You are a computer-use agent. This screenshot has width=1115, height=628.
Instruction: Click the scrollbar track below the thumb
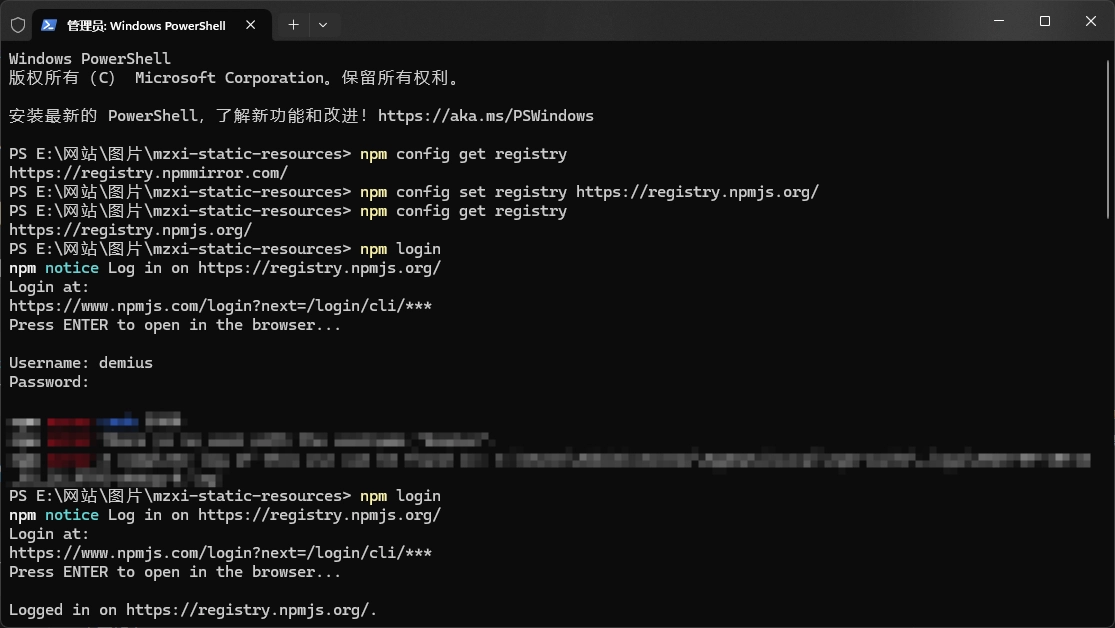[1108, 420]
